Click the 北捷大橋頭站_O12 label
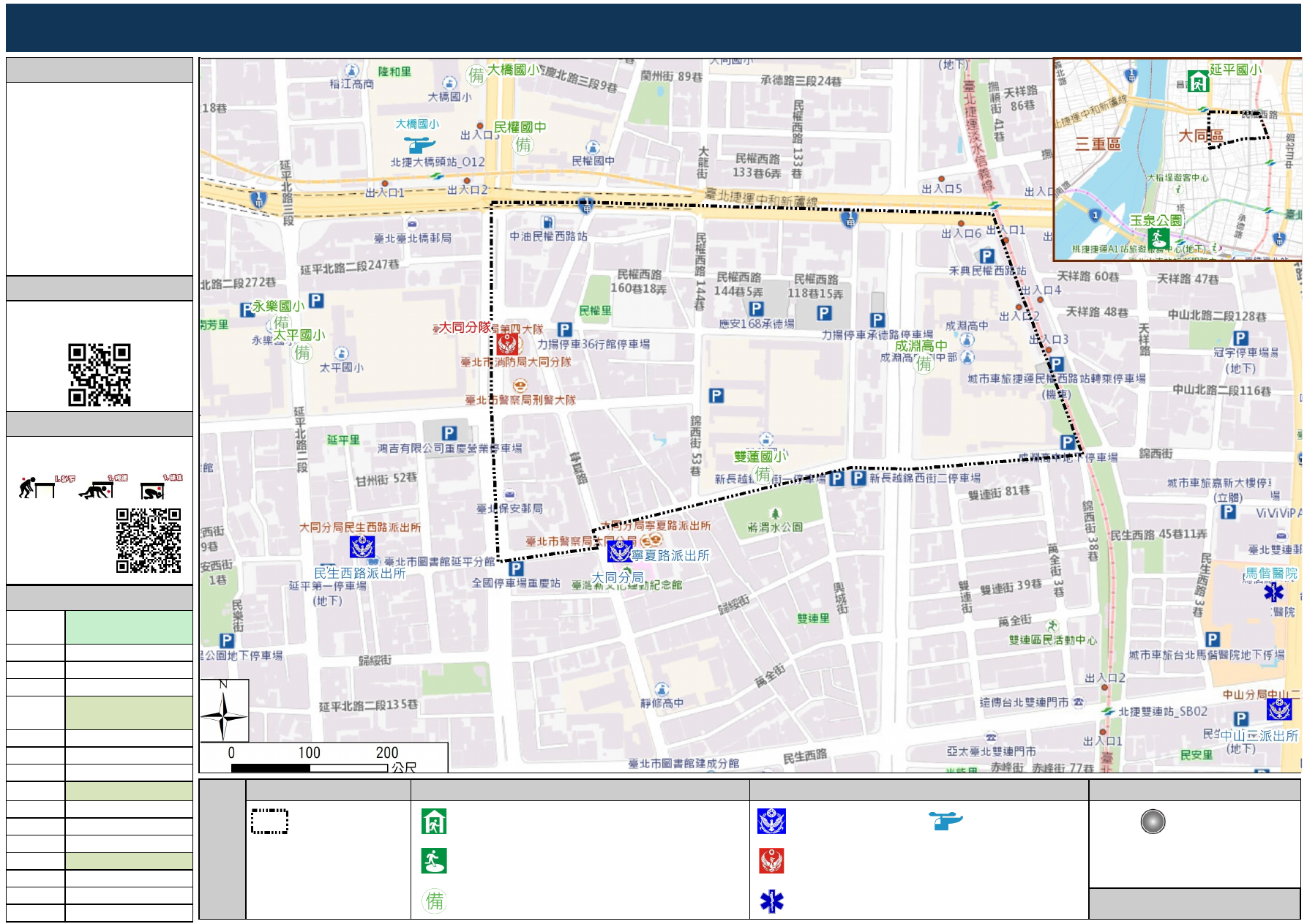 point(438,162)
